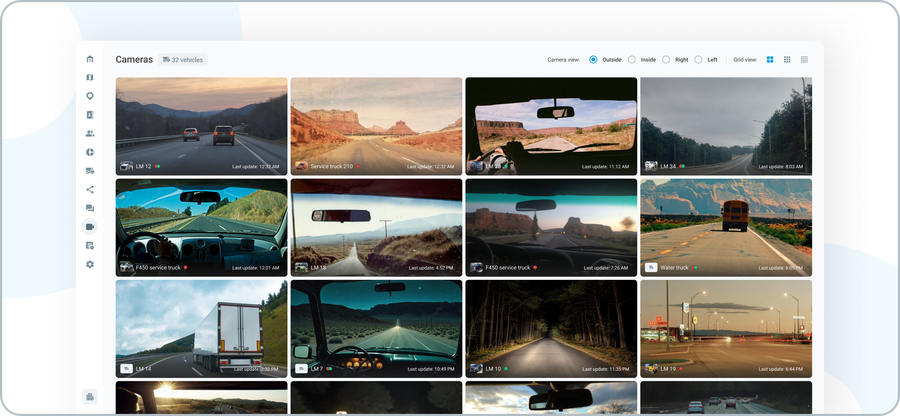Open the LM 12 highway camera feed
Image resolution: width=900 pixels, height=416 pixels.
pos(201,126)
